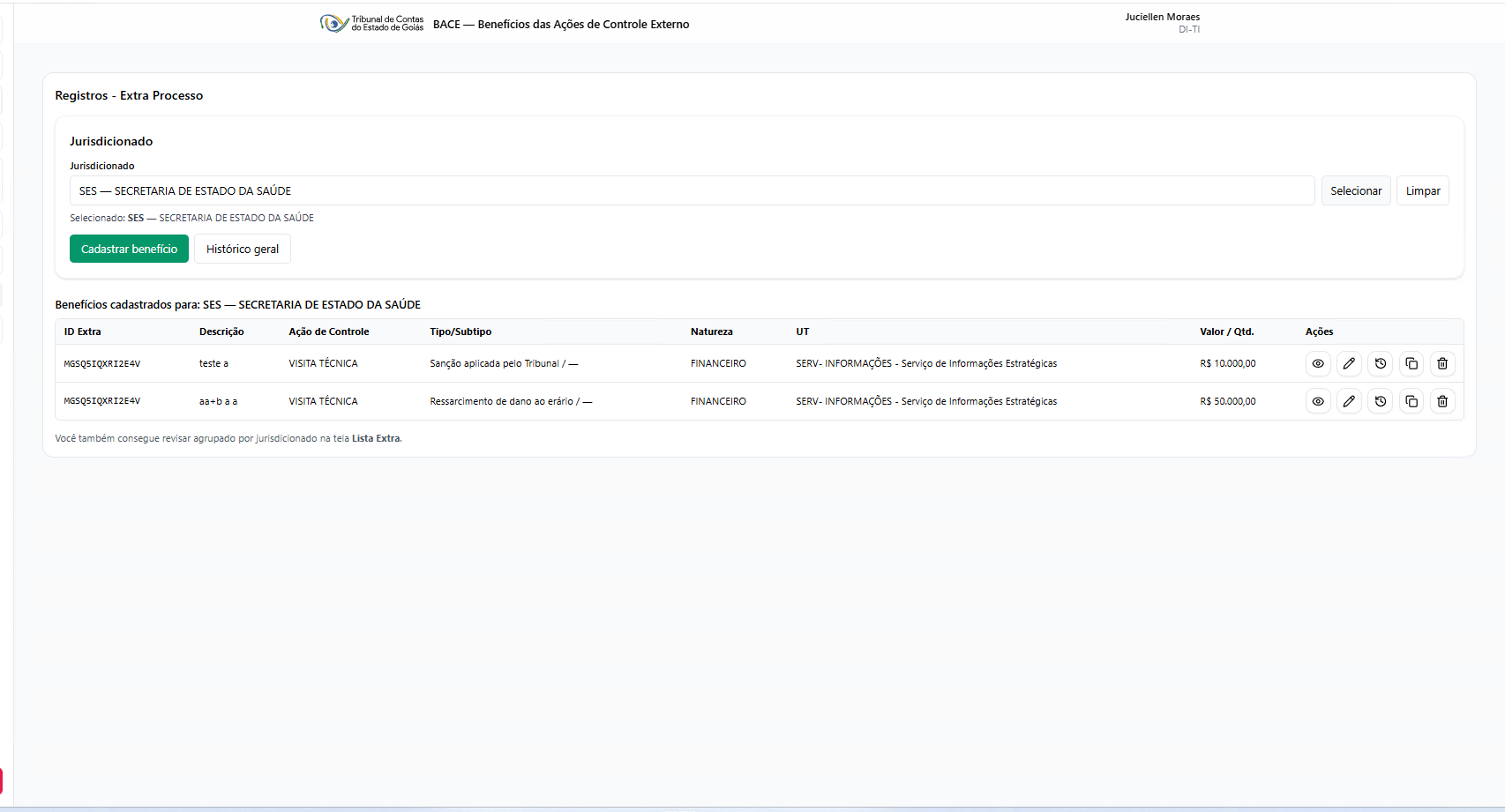Delete the R$ 50.000,00 benefit row

point(1442,401)
